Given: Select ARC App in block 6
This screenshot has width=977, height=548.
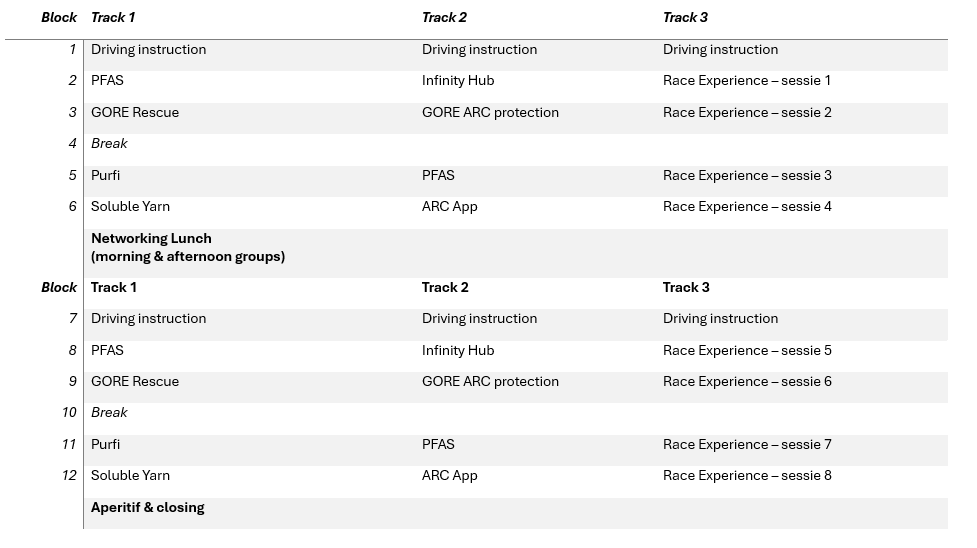Looking at the screenshot, I should coord(449,206).
